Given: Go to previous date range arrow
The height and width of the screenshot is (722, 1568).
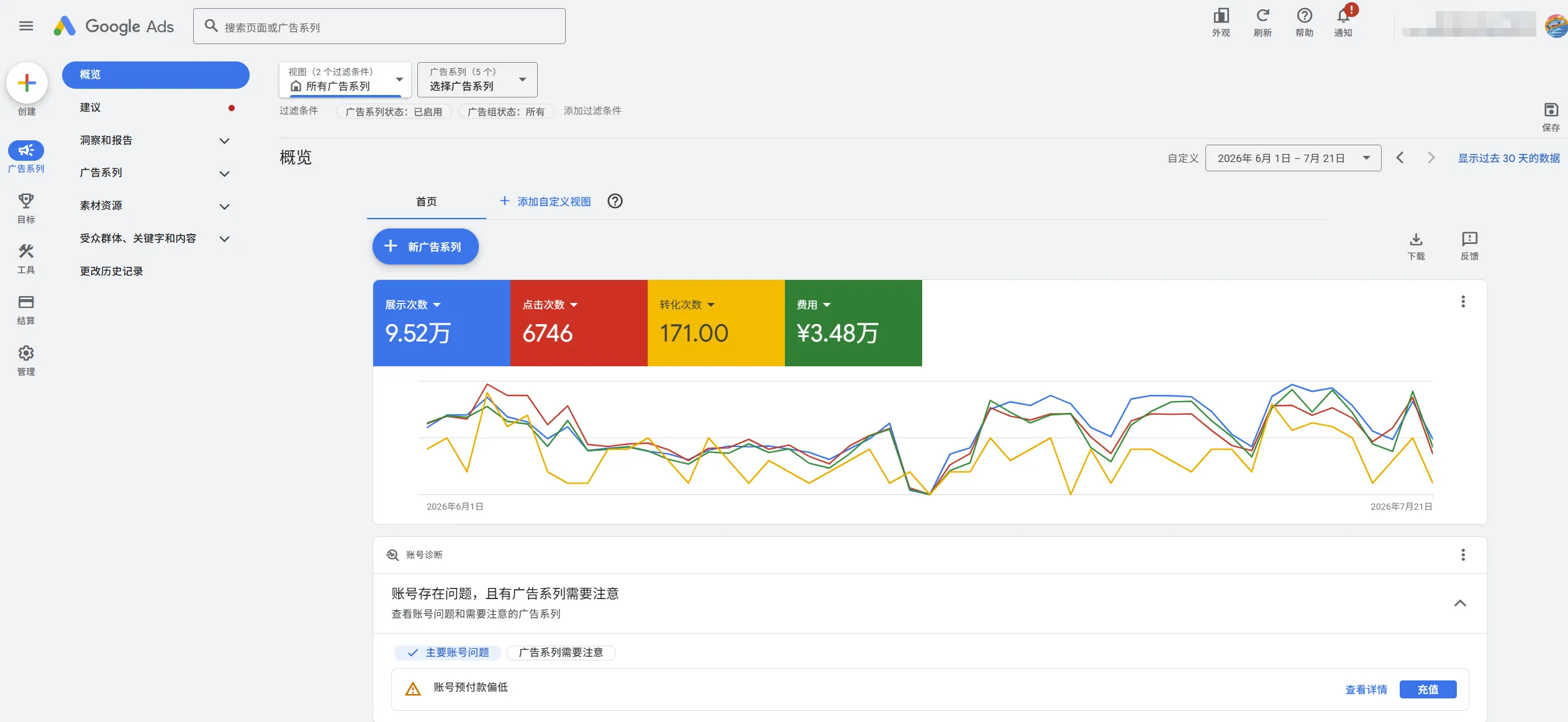Looking at the screenshot, I should (x=1400, y=158).
